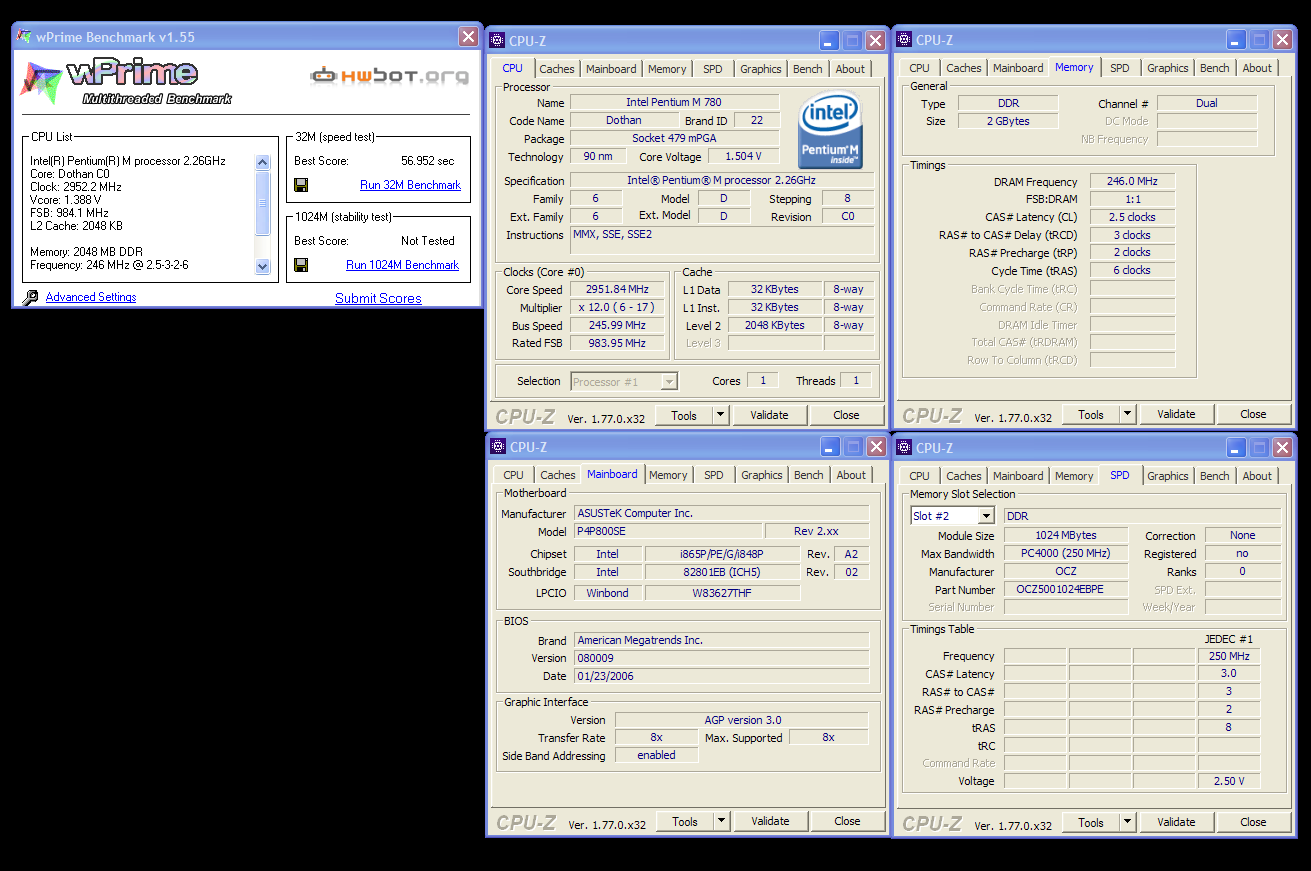This screenshot has width=1311, height=871.
Task: Click the BIOS date 01/23/2006 field
Action: 720,676
